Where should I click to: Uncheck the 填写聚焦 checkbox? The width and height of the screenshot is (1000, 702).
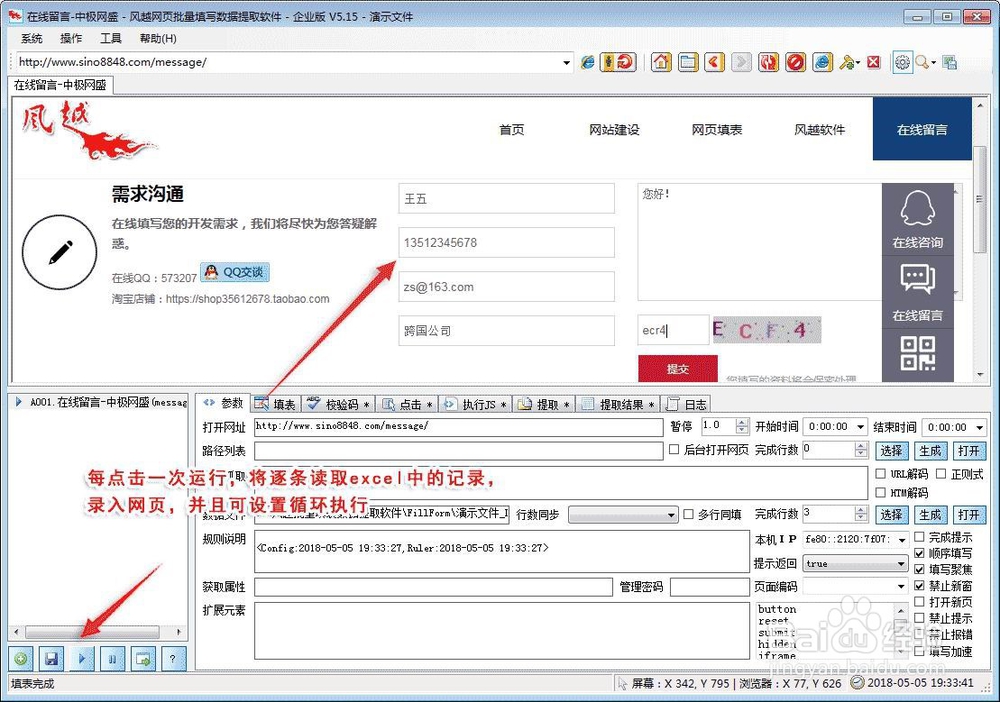click(x=919, y=569)
